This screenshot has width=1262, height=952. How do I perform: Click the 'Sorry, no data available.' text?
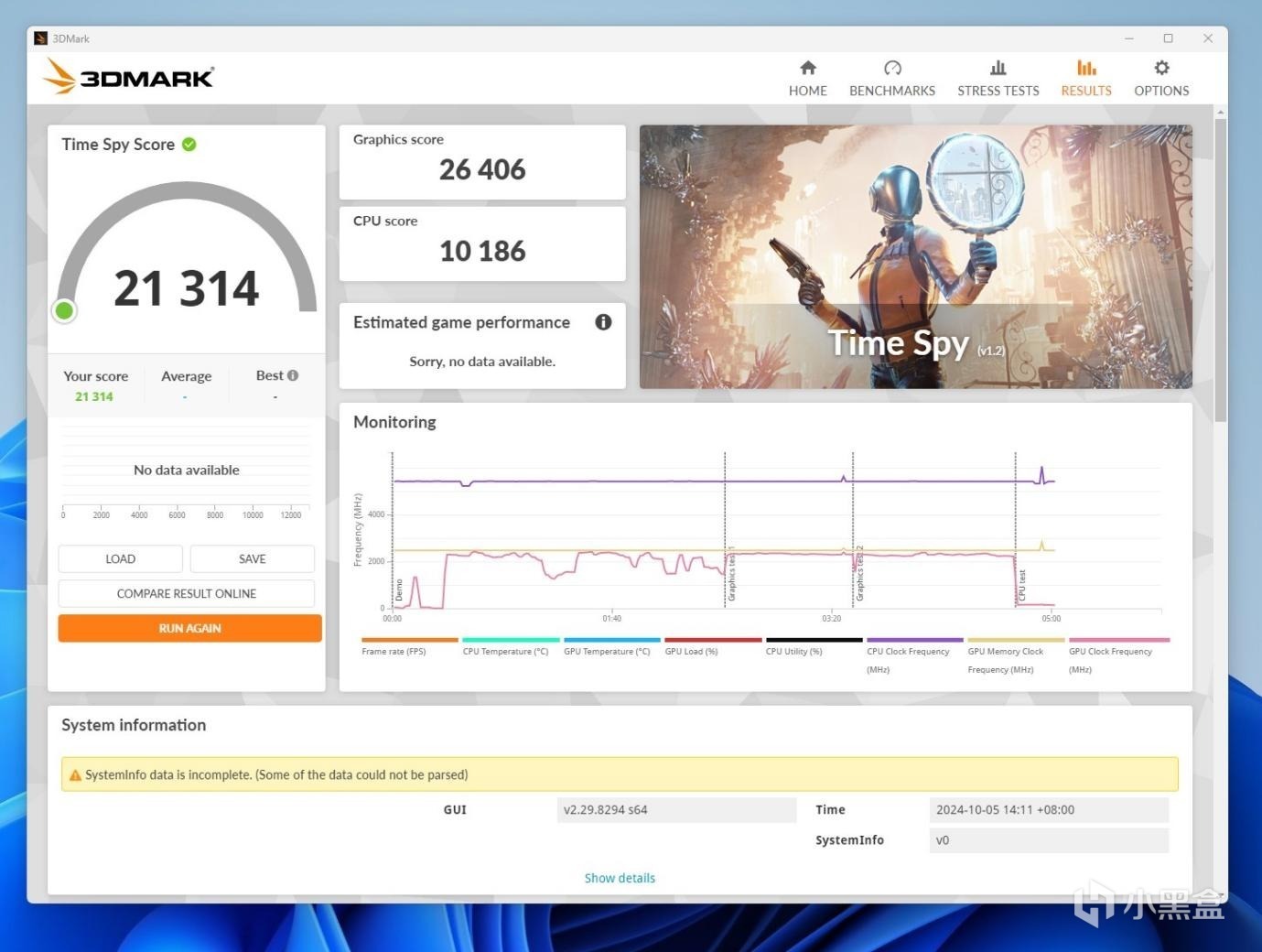pos(482,362)
